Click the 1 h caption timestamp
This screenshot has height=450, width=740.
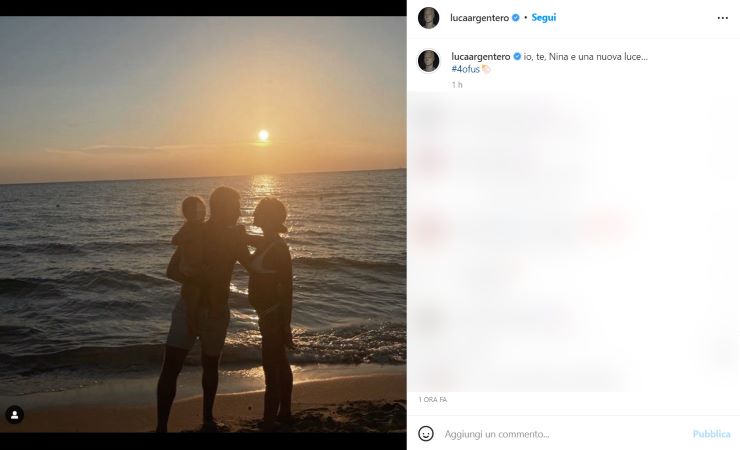(457, 85)
